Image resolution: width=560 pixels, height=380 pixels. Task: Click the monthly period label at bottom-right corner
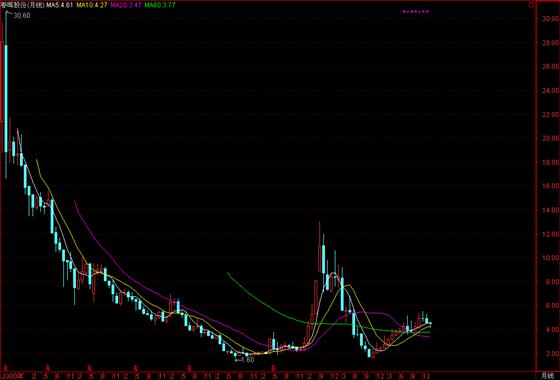(x=547, y=375)
